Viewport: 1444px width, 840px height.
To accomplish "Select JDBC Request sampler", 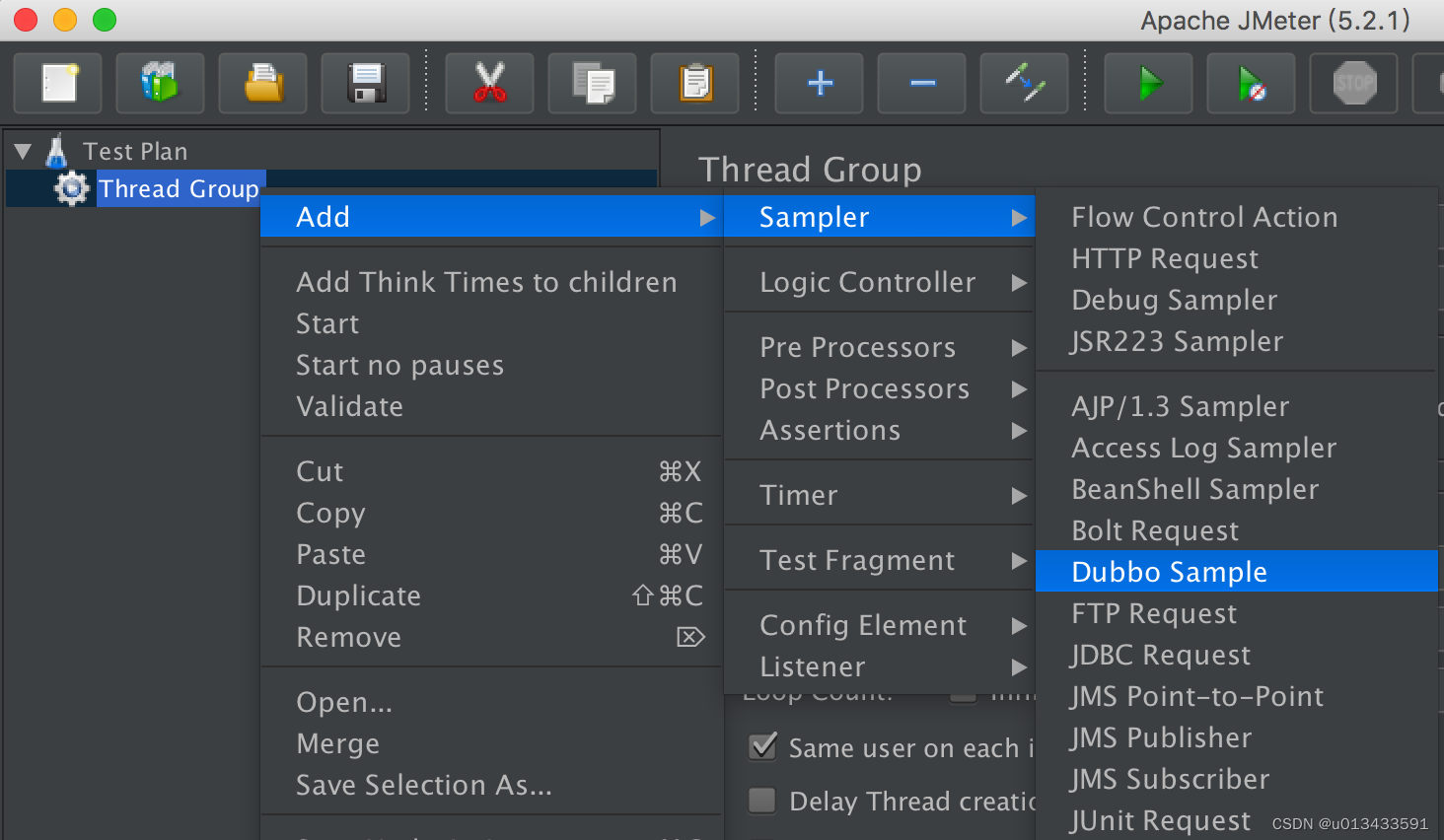I will coord(1237,655).
